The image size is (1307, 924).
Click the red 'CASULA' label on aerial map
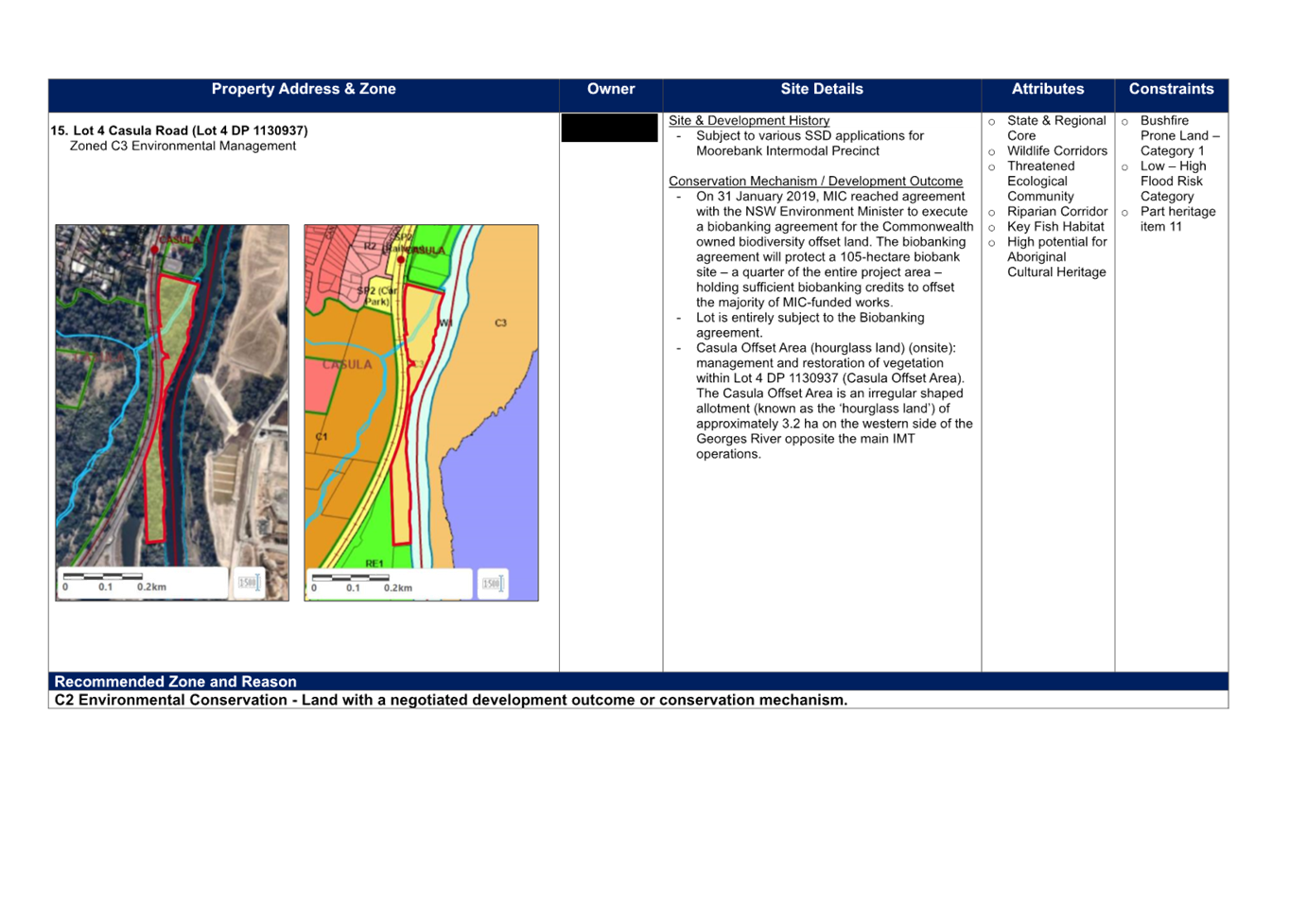180,240
